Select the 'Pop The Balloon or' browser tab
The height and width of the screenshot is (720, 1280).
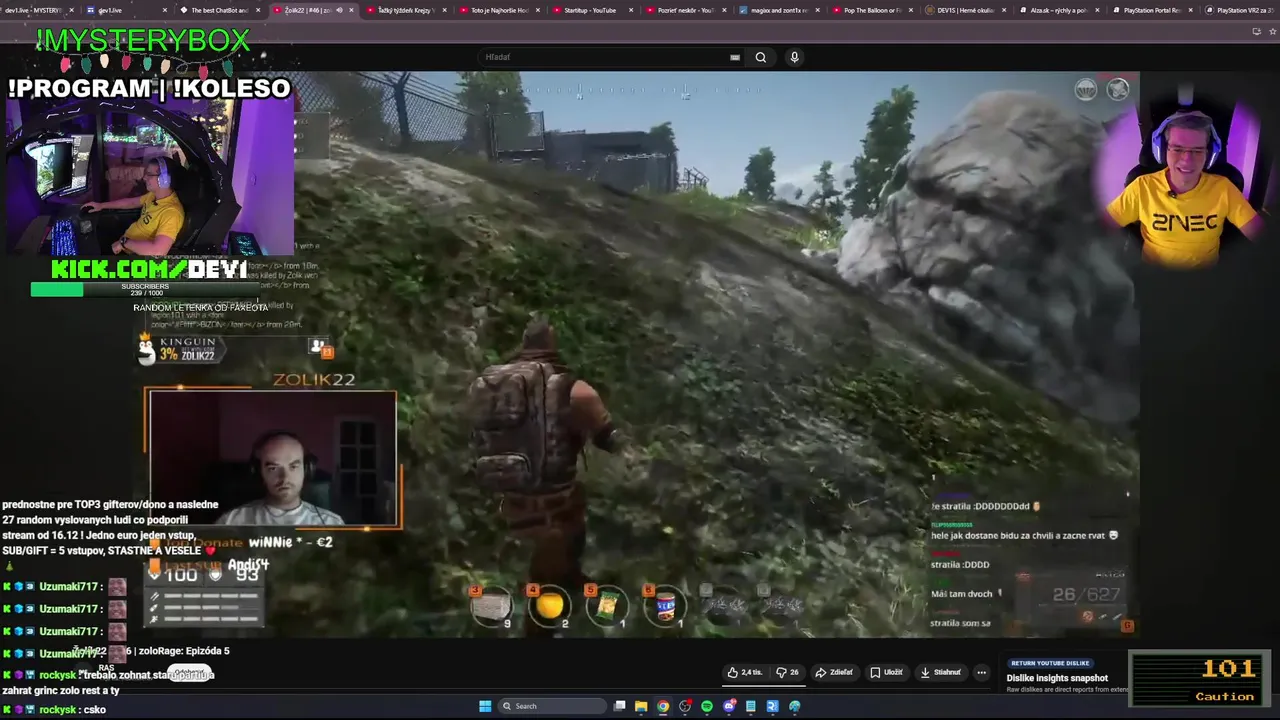pyautogui.click(x=872, y=10)
